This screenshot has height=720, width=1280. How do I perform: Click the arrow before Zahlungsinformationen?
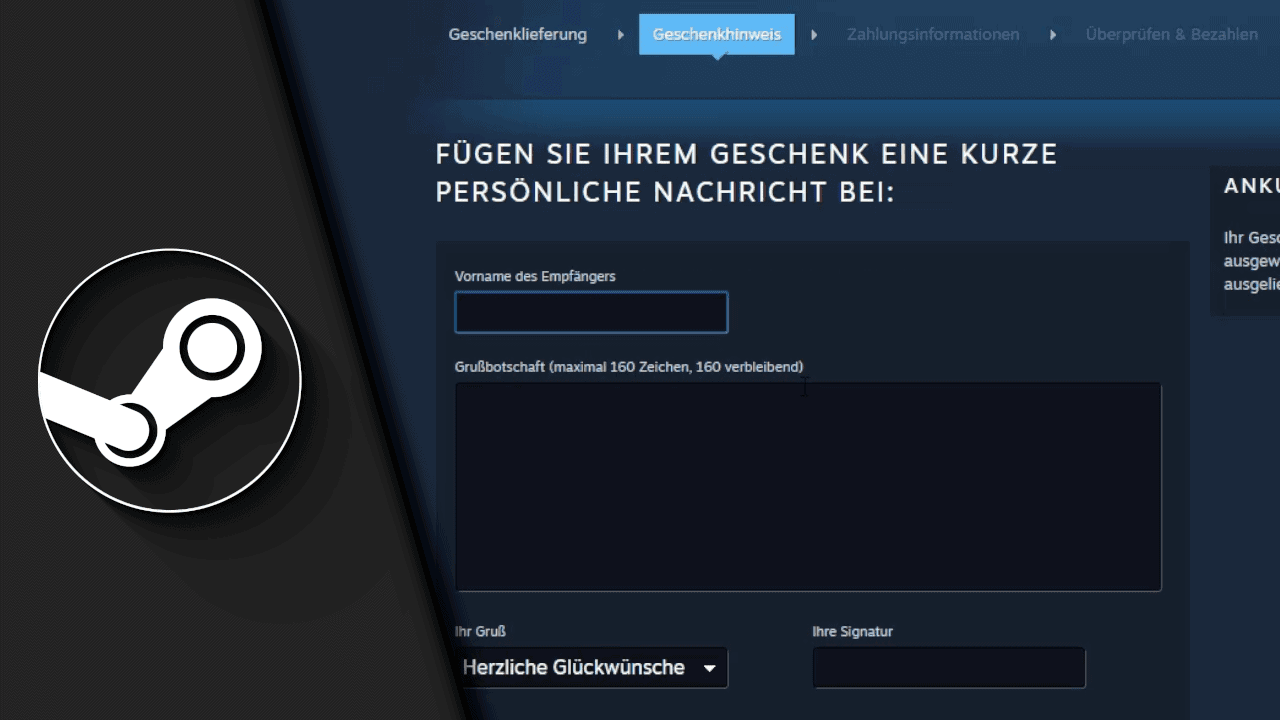814,35
